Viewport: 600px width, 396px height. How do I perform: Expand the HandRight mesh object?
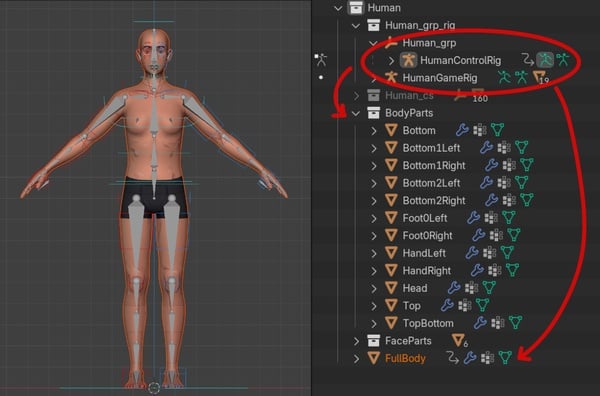point(373,271)
